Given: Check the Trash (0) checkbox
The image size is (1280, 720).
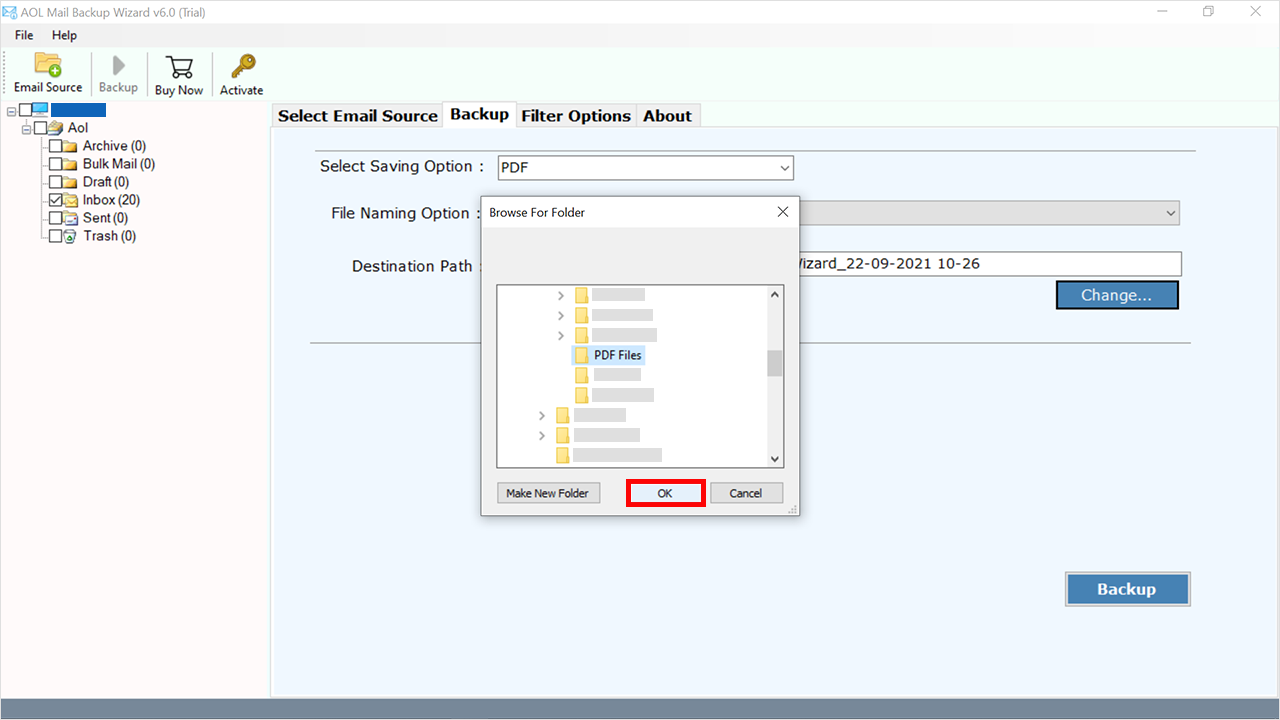Looking at the screenshot, I should [56, 236].
